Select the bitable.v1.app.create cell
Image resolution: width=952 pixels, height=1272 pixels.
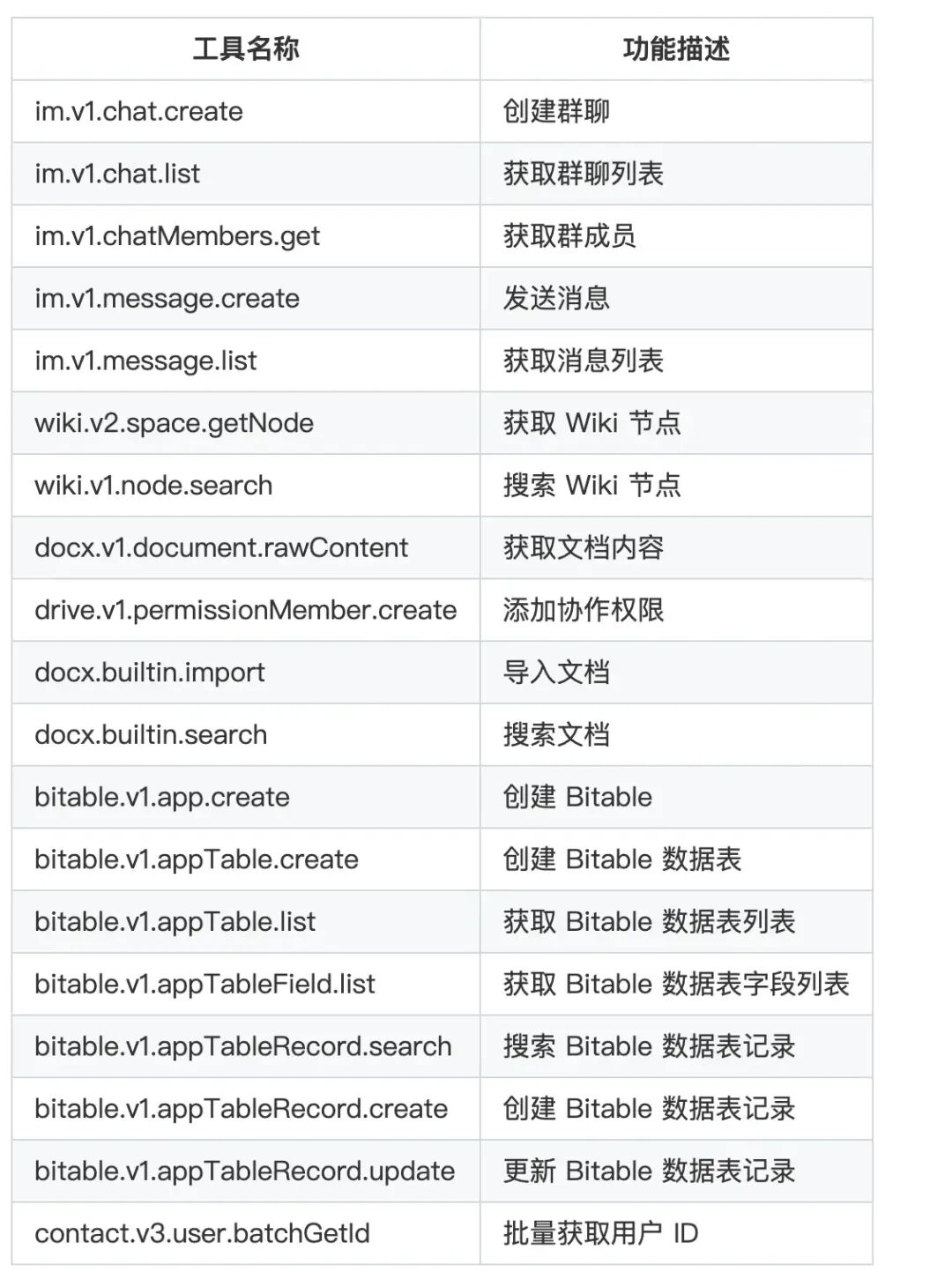point(162,798)
